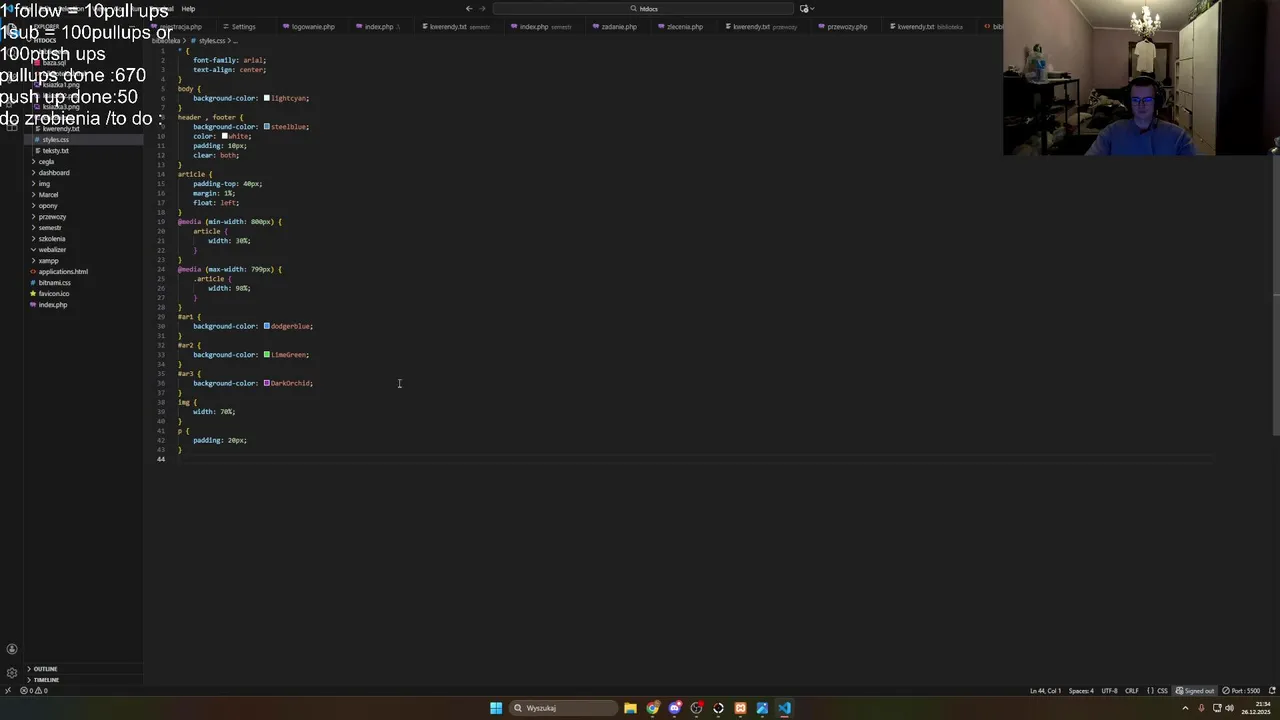Open the DarkOrchid color picker swatch
The height and width of the screenshot is (720, 1280).
pyautogui.click(x=266, y=383)
